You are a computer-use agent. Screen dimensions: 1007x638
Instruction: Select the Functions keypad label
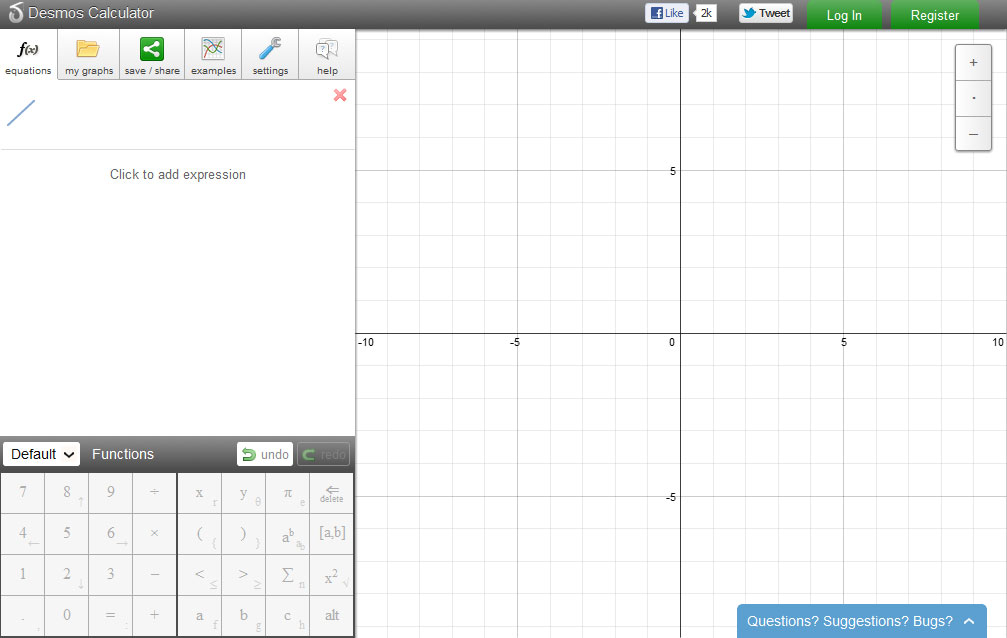[123, 454]
